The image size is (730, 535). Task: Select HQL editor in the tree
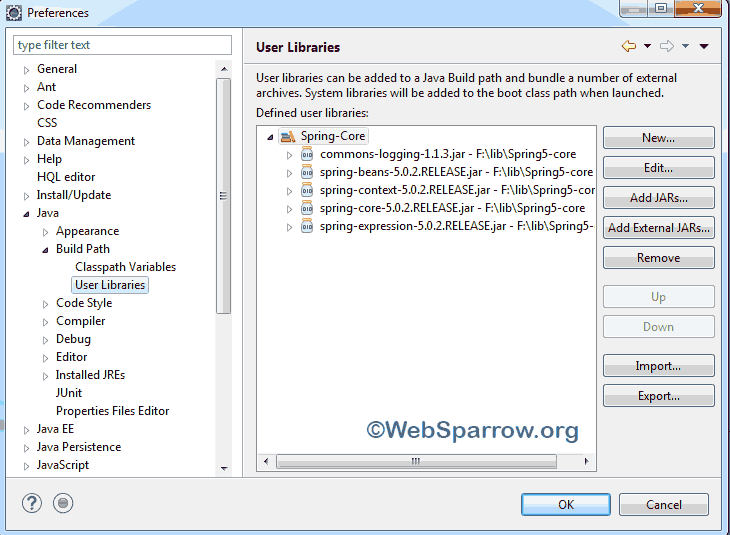(x=66, y=177)
